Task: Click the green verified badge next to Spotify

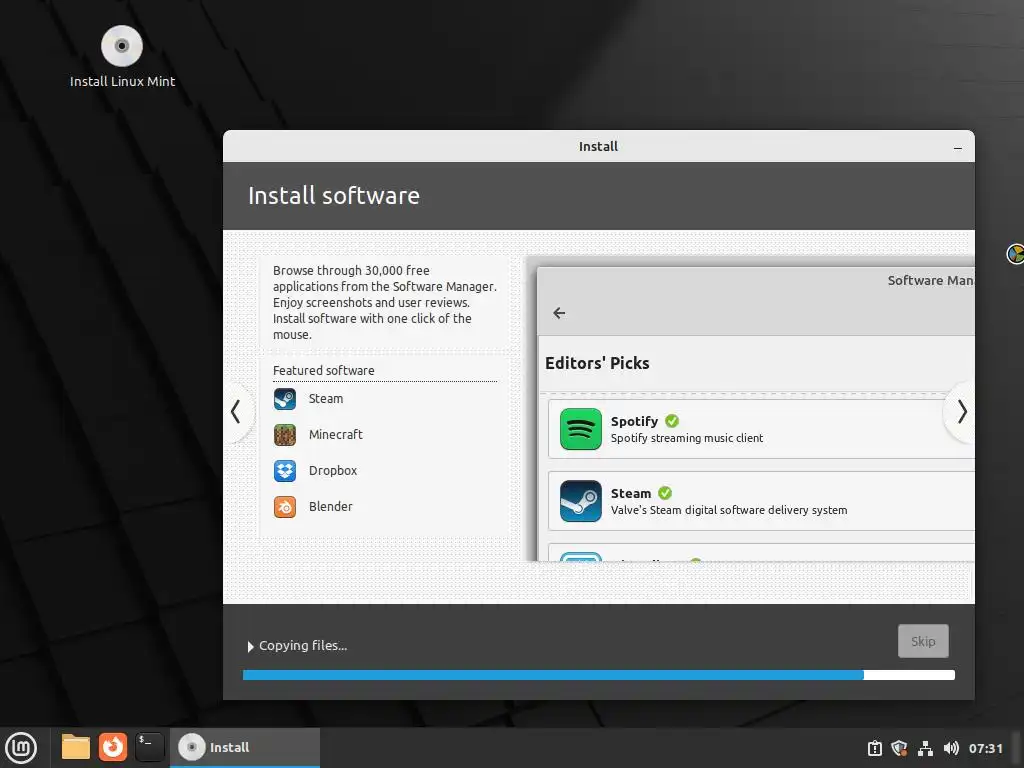Action: tap(672, 421)
